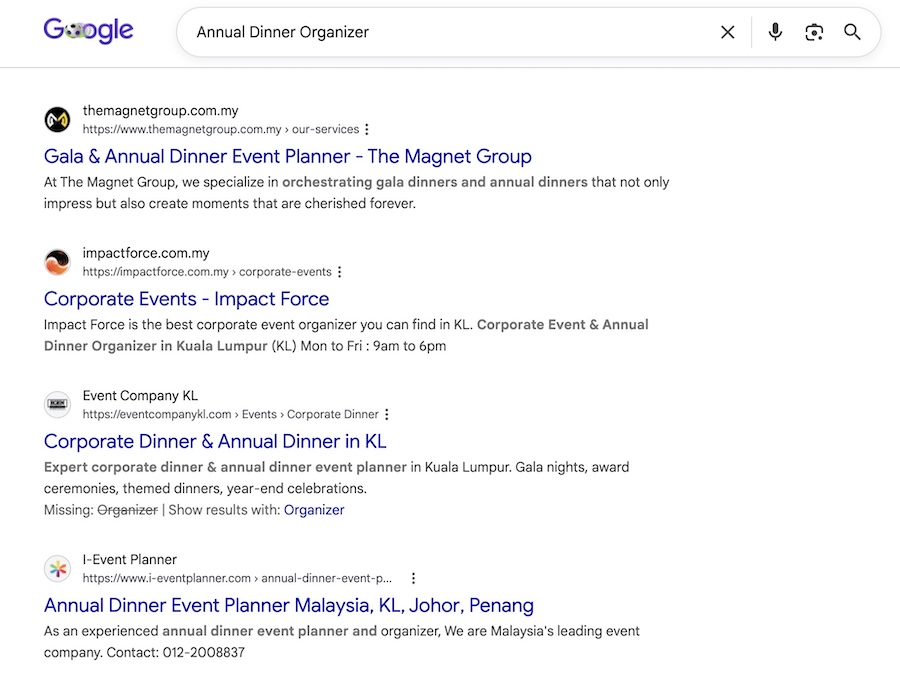Click Event Company KL snippet about gala nights
Image resolution: width=900 pixels, height=680 pixels.
coord(336,477)
